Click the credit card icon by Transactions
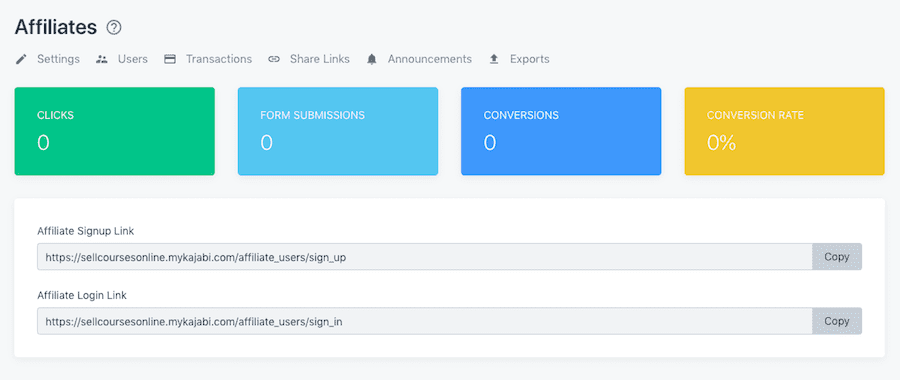The width and height of the screenshot is (900, 380). [170, 59]
